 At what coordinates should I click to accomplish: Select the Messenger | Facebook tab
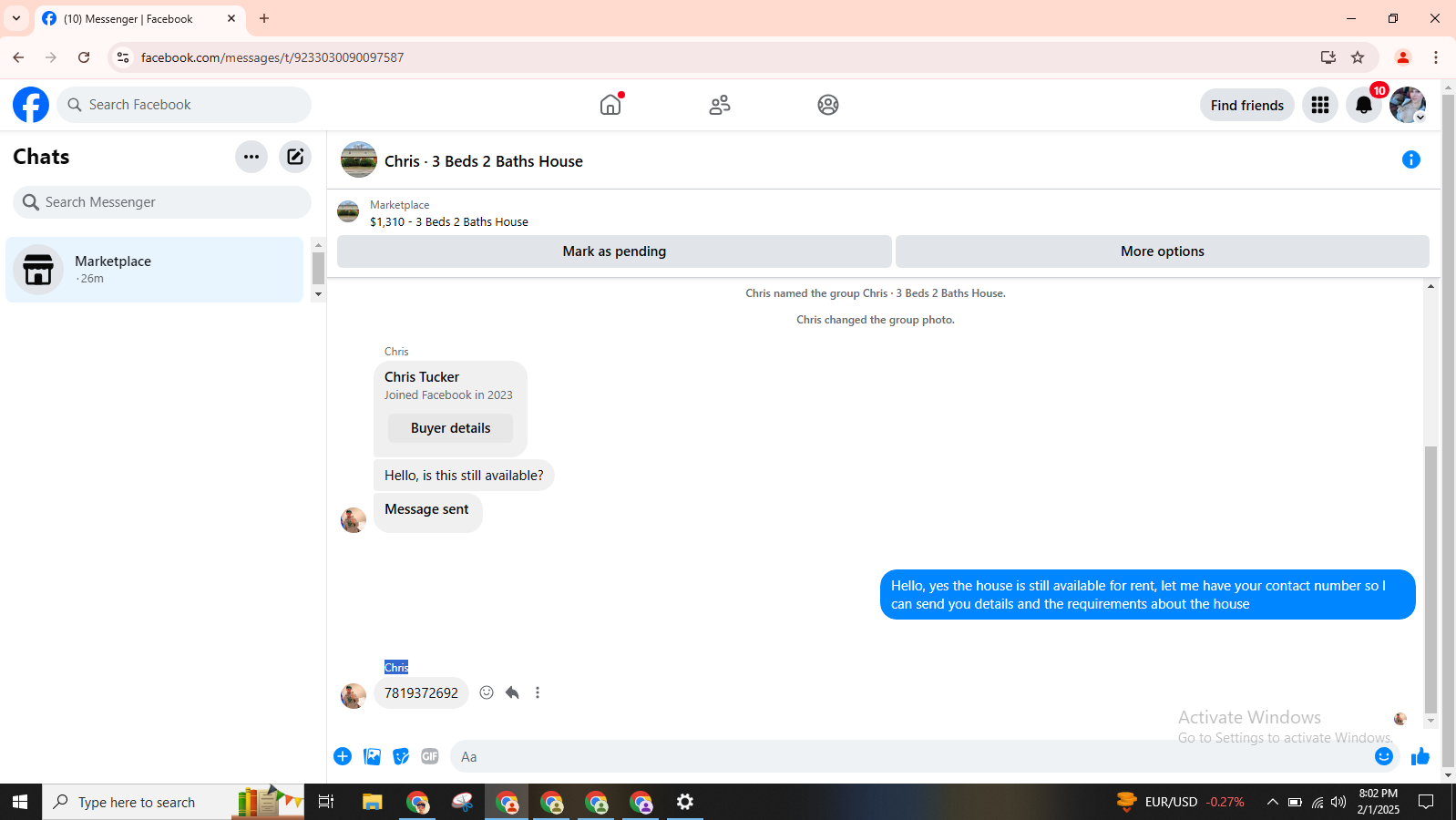pyautogui.click(x=139, y=18)
